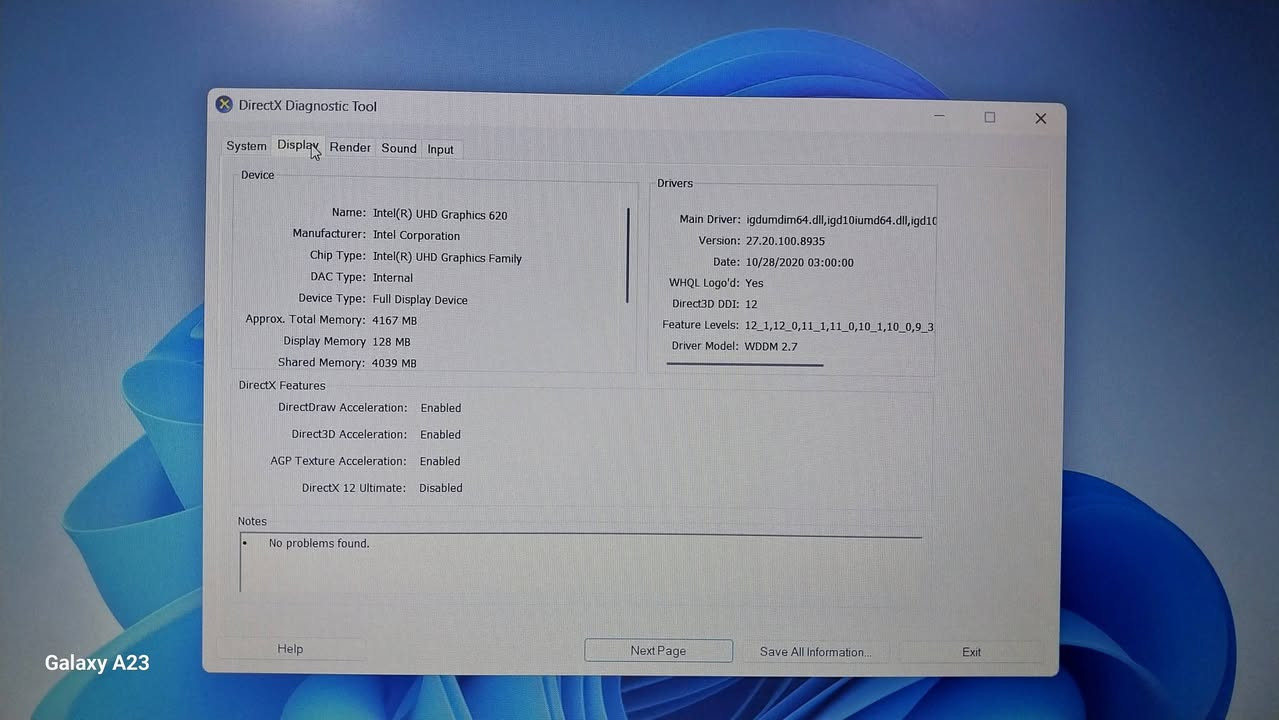Screen dimensions: 1279x720
Task: Click the 'Full Display Device' value
Action: 420,300
